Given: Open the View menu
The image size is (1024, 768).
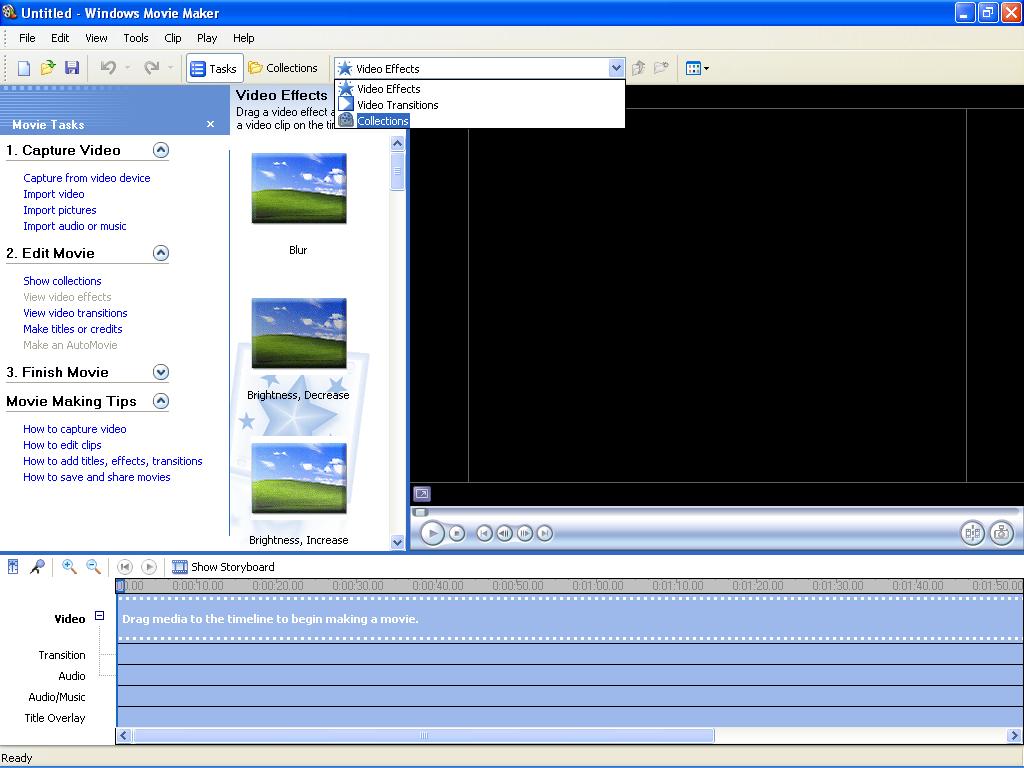Looking at the screenshot, I should 96,38.
